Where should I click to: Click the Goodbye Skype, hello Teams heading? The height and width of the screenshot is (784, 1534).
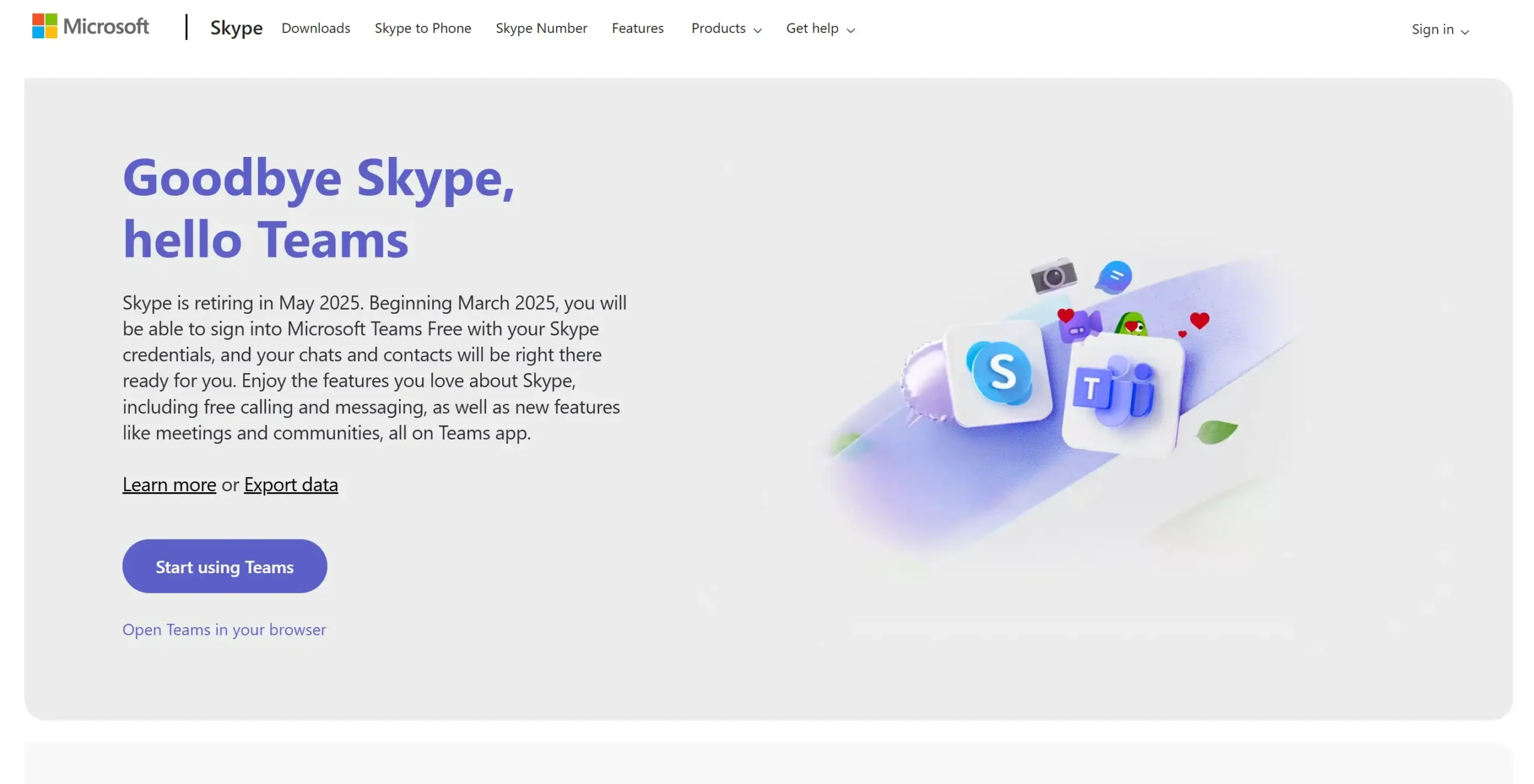[319, 208]
